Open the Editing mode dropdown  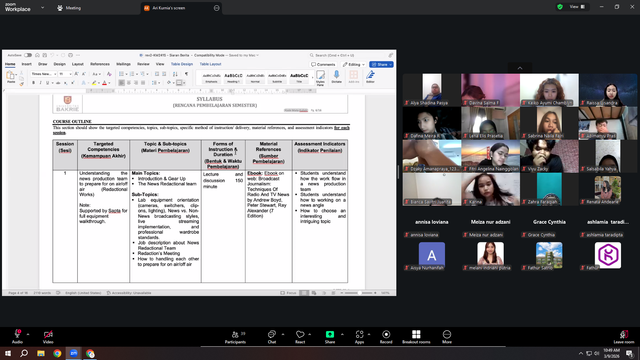tap(353, 64)
